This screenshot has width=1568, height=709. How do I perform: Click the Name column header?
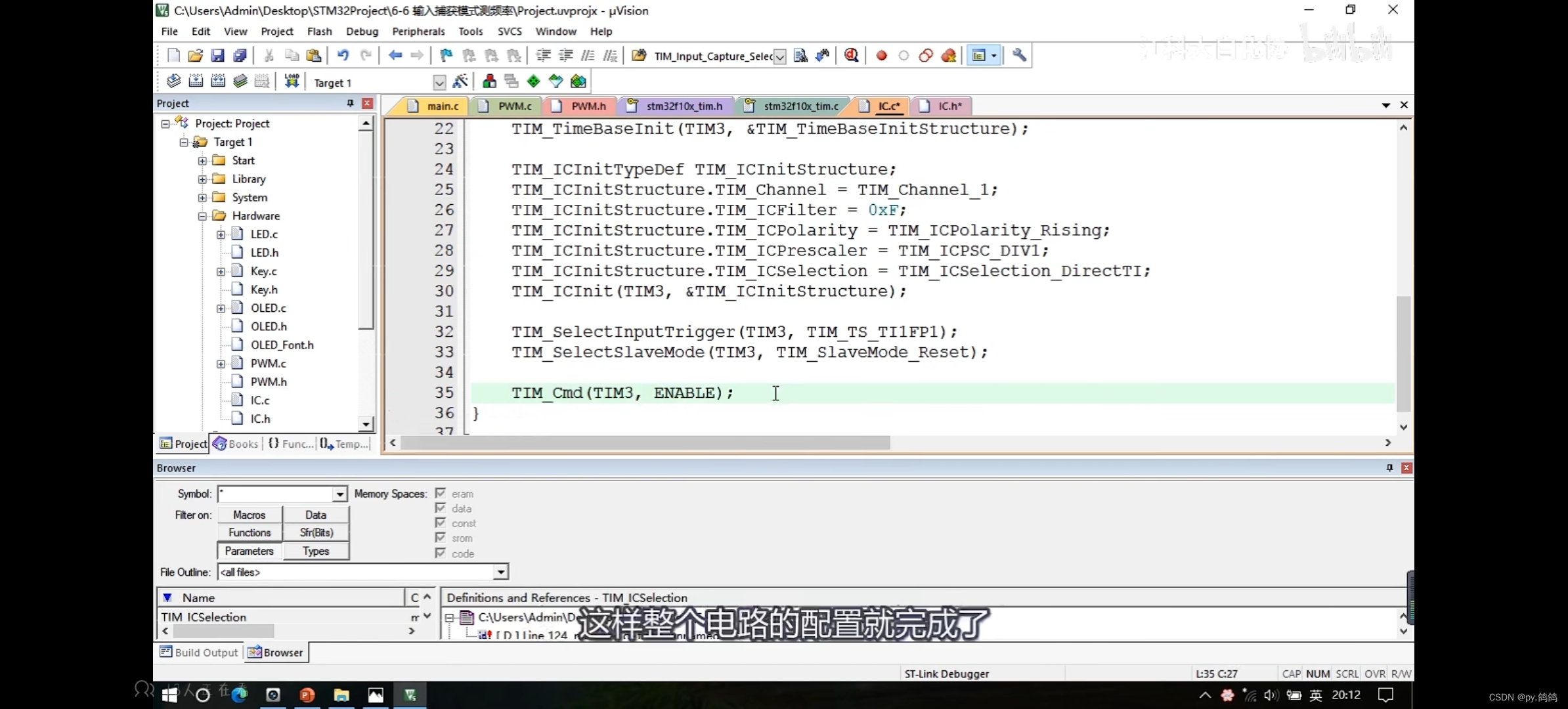coord(282,597)
